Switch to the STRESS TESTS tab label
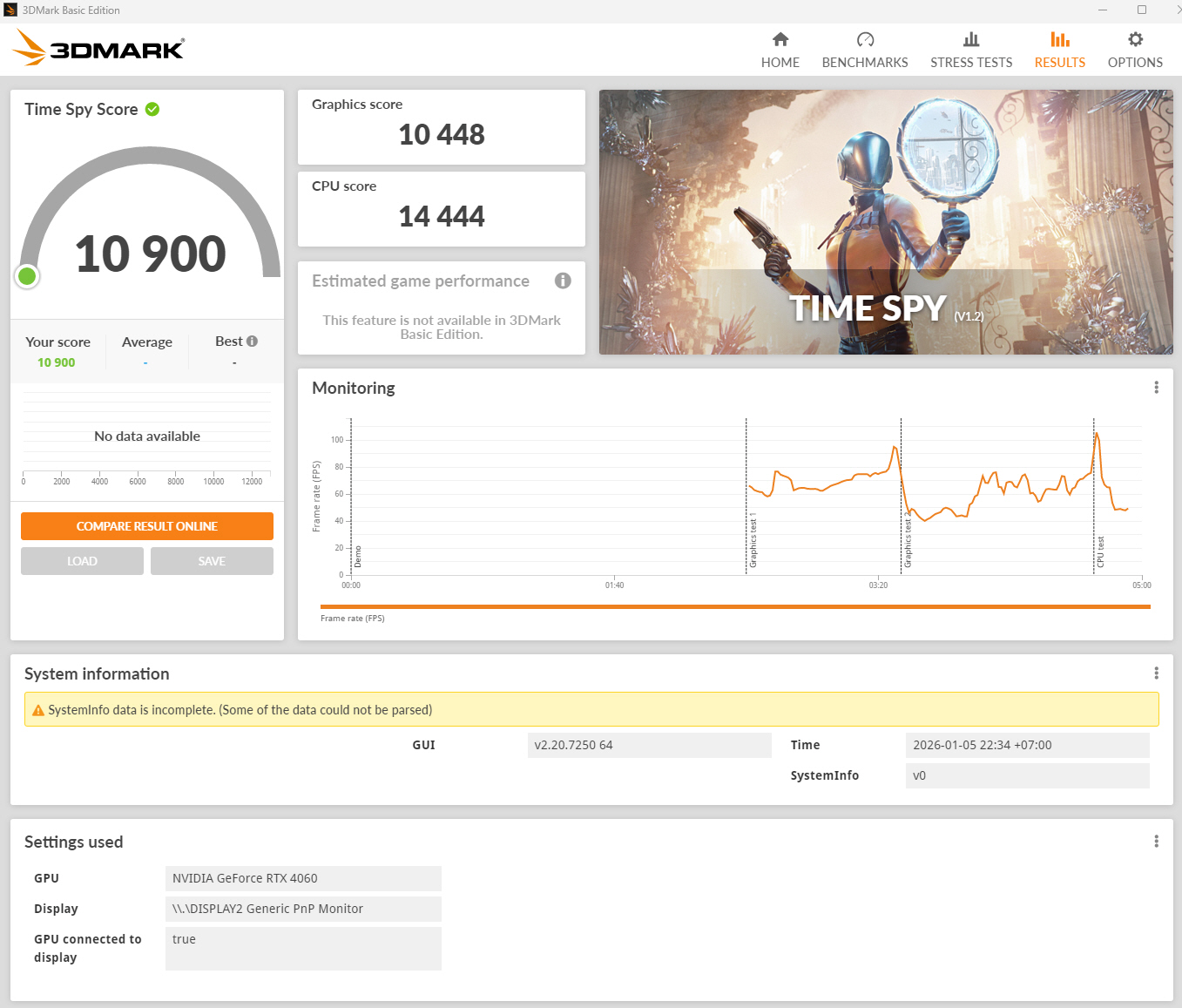 971,63
